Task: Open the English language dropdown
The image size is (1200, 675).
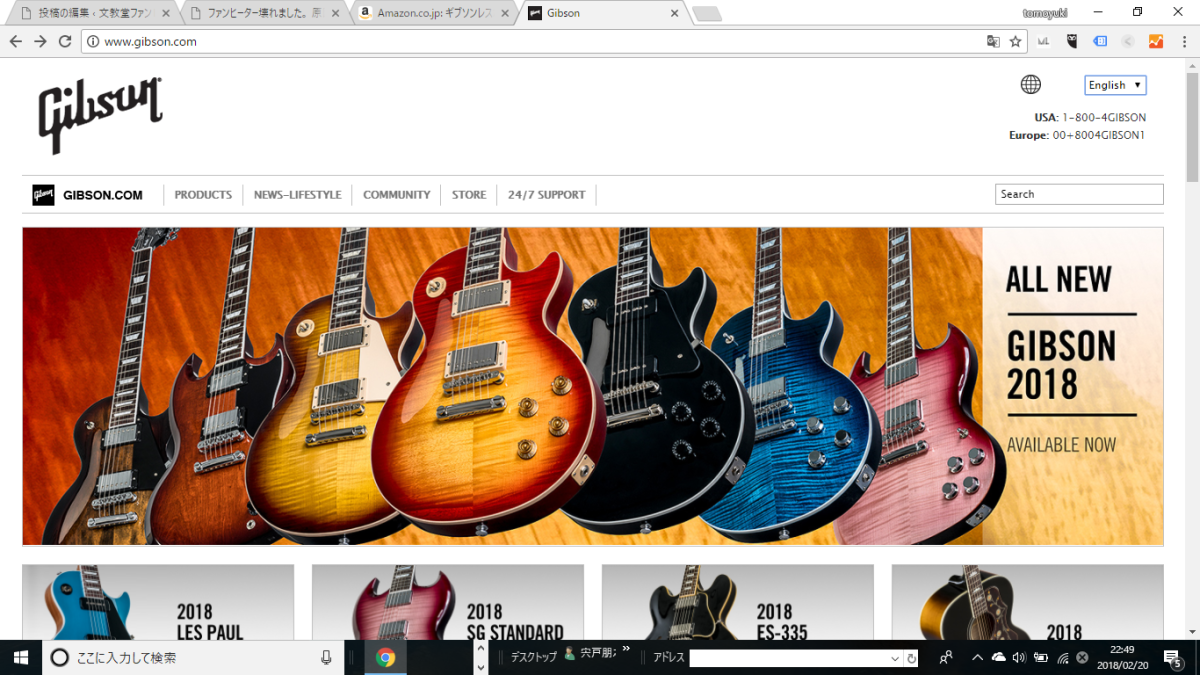Action: [1115, 85]
